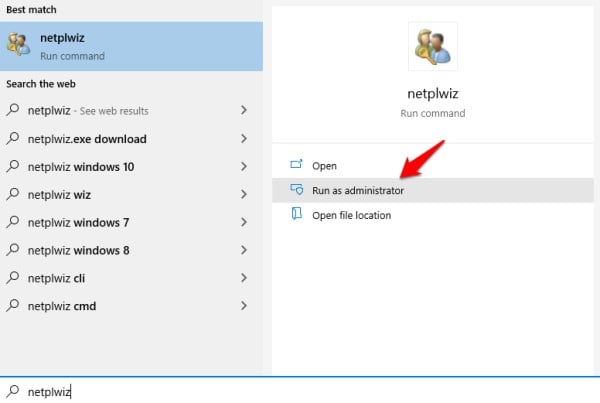Click the 'Search the web' heading
The image size is (600, 403).
41,84
